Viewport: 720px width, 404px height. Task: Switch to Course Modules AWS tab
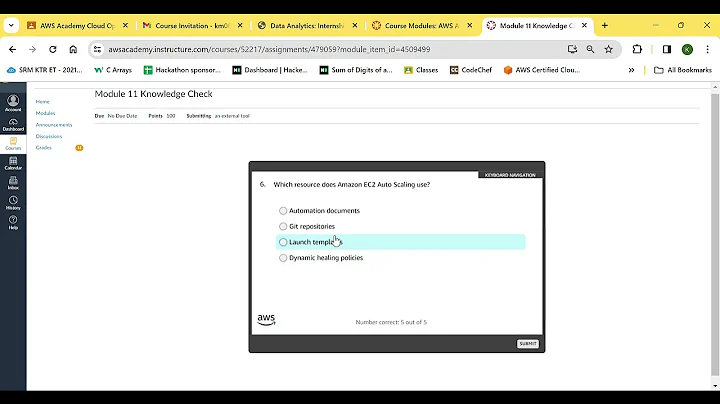(x=422, y=26)
